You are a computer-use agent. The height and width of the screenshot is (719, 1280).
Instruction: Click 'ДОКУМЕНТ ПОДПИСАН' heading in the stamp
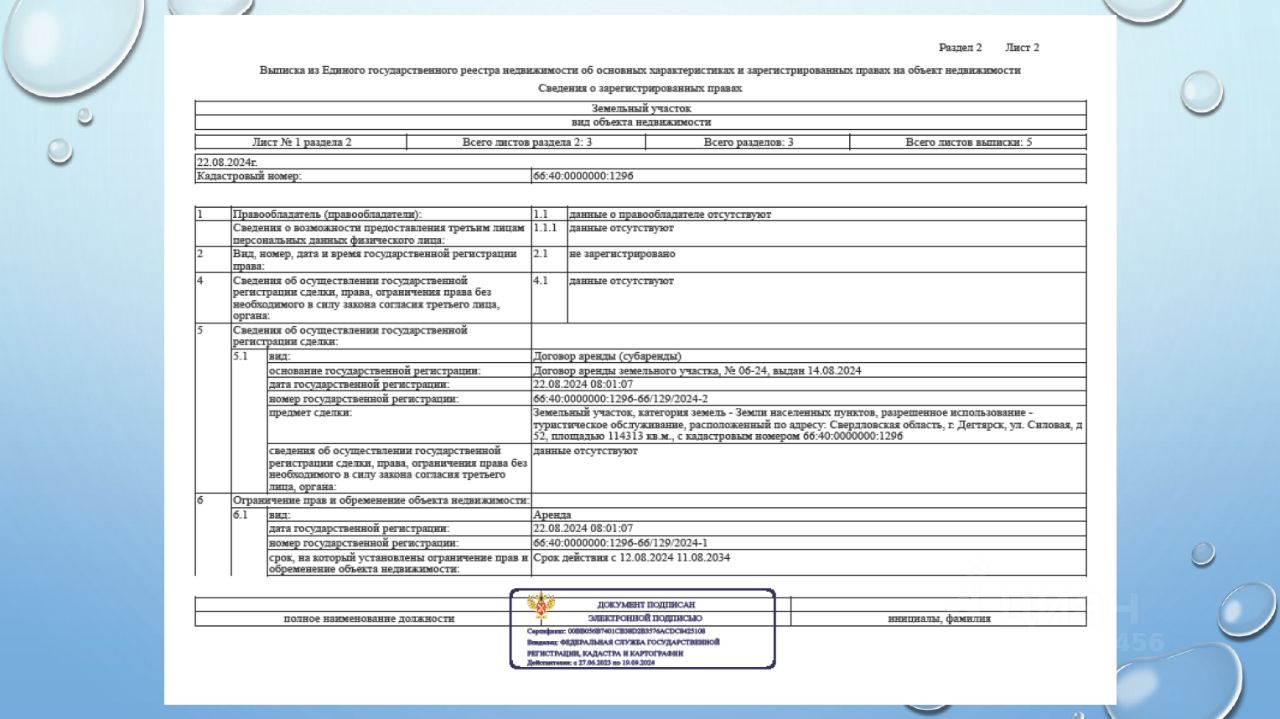coord(645,605)
